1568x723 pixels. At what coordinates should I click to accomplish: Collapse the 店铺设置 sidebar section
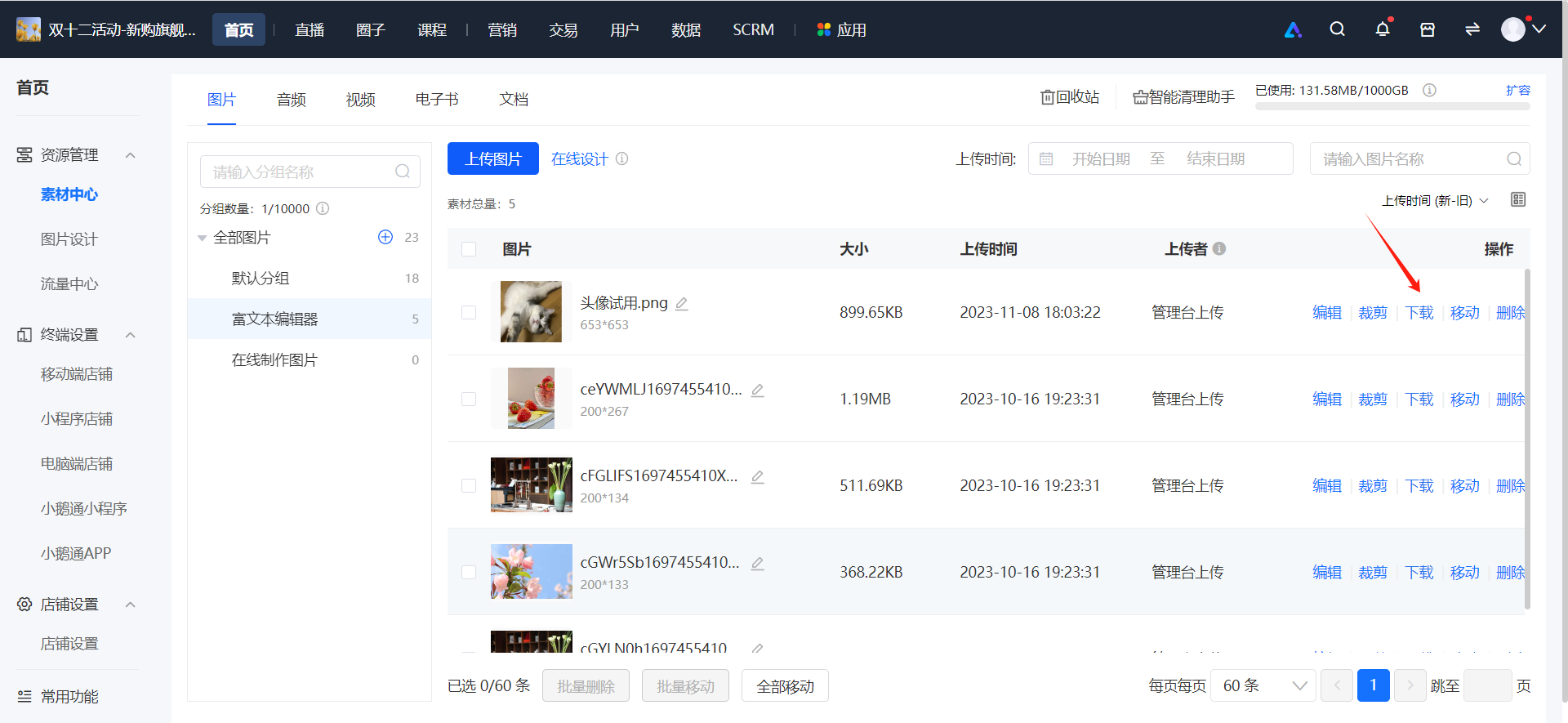pos(130,605)
